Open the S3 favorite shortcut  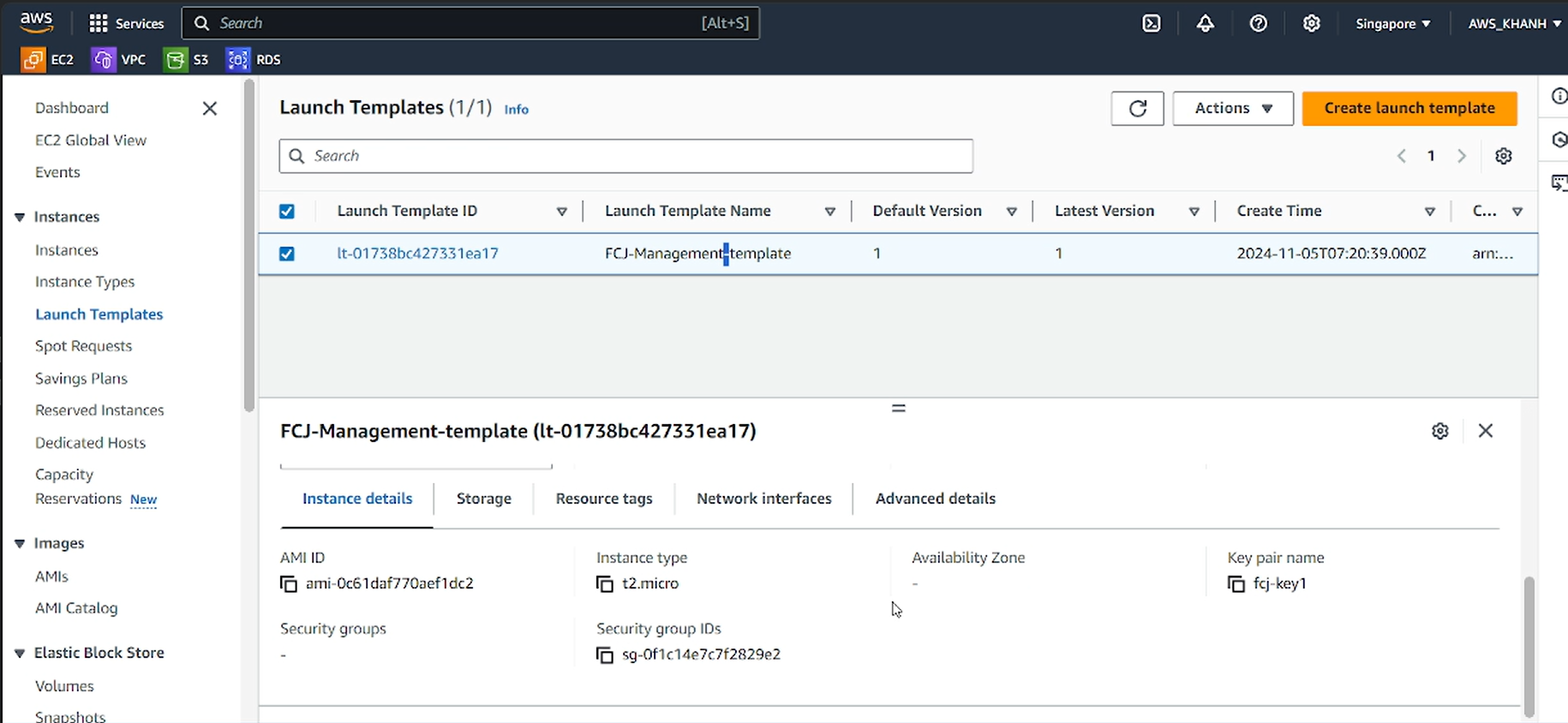coord(187,59)
